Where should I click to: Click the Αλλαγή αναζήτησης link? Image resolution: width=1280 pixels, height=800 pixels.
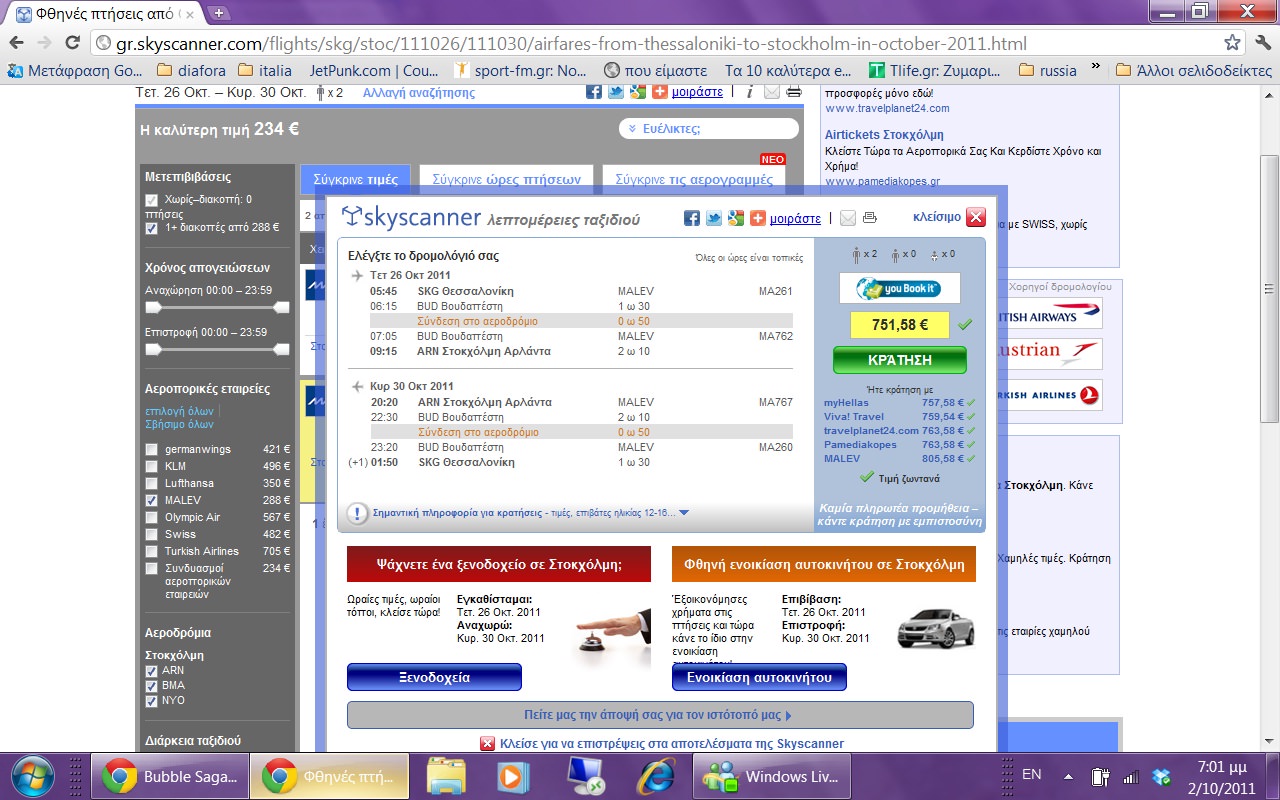(419, 92)
